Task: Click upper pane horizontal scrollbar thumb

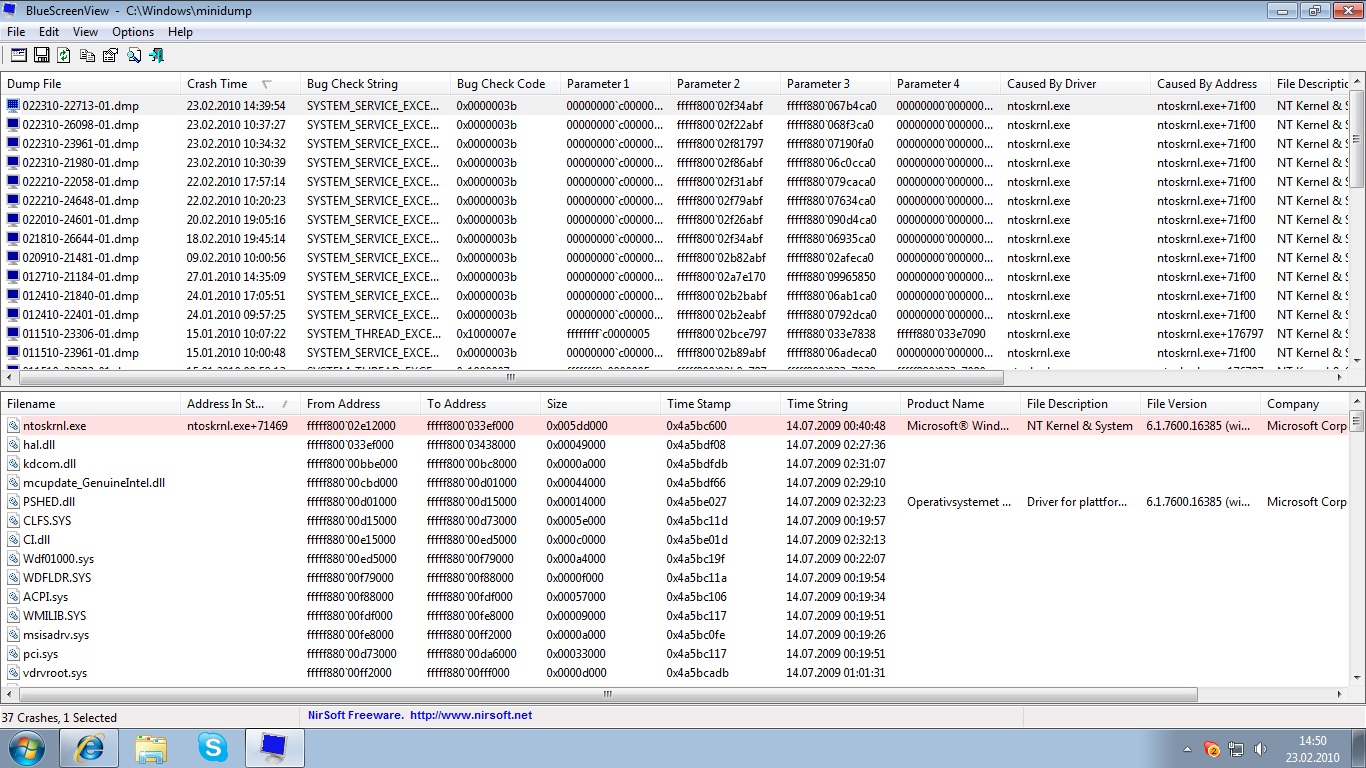Action: pyautogui.click(x=510, y=378)
